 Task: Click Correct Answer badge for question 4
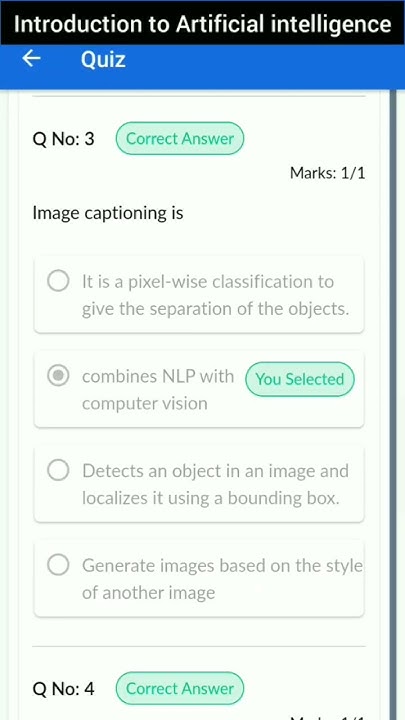180,688
